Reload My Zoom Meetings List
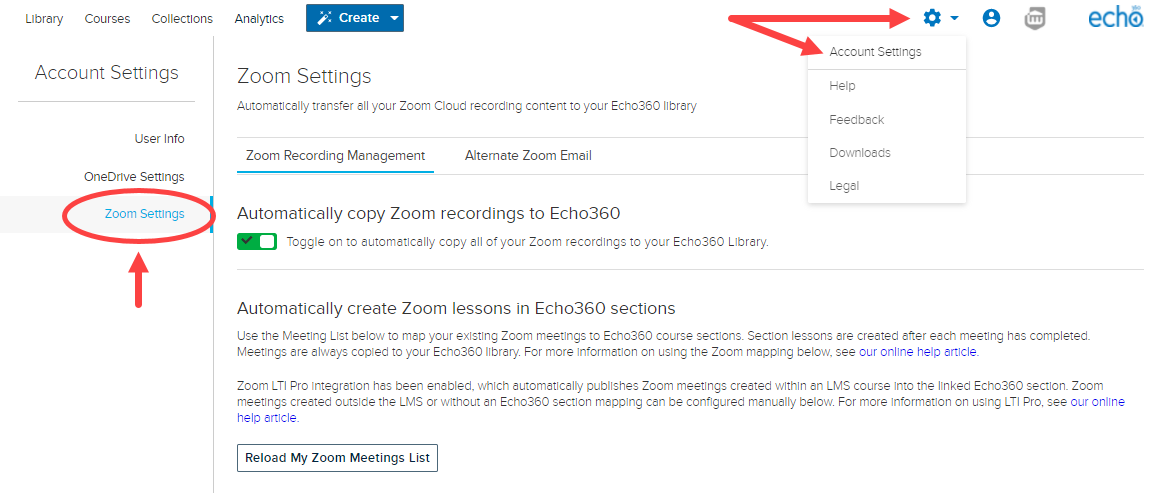The width and height of the screenshot is (1166, 493). pos(338,458)
